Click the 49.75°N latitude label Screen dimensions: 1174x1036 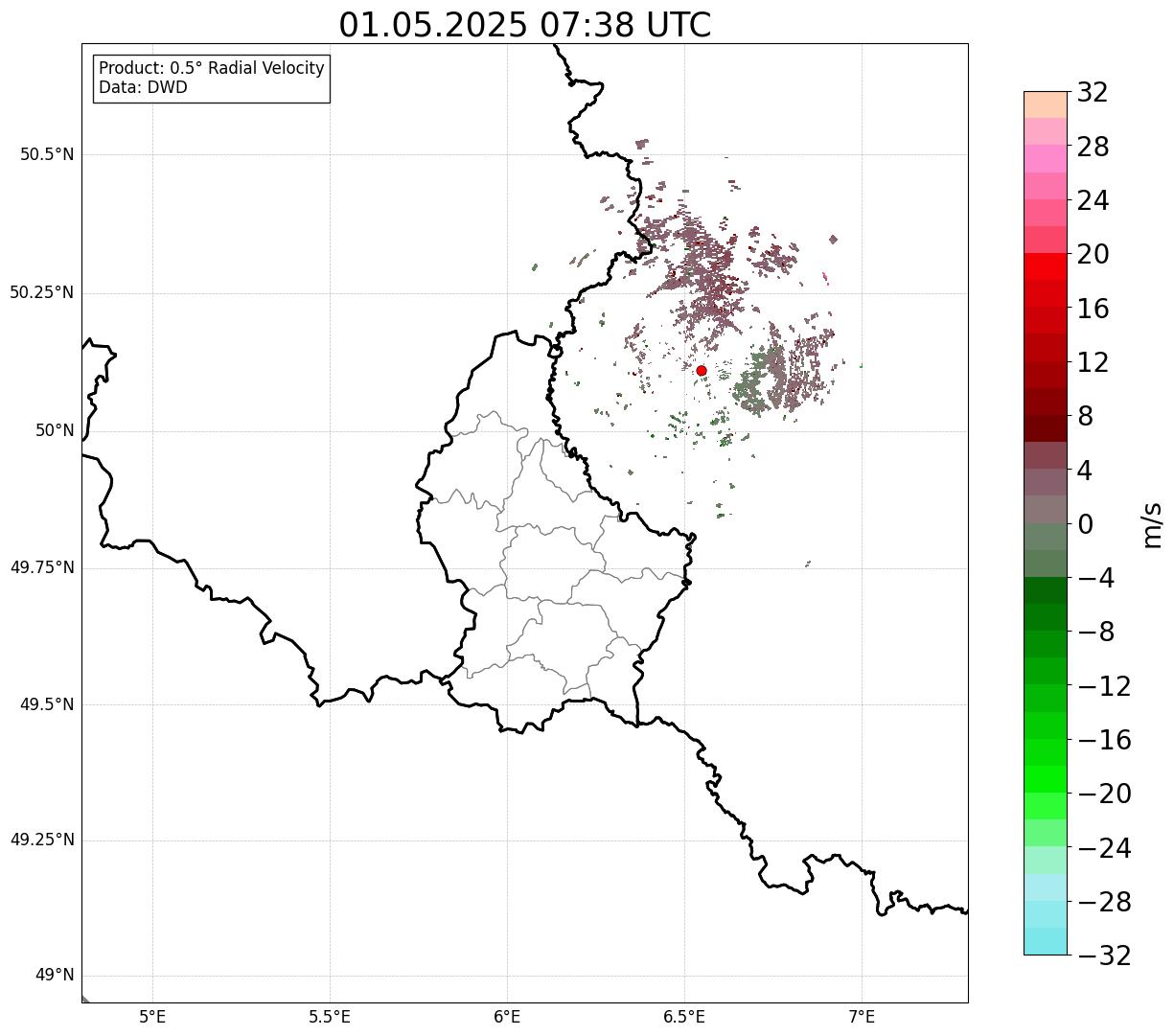[41, 567]
